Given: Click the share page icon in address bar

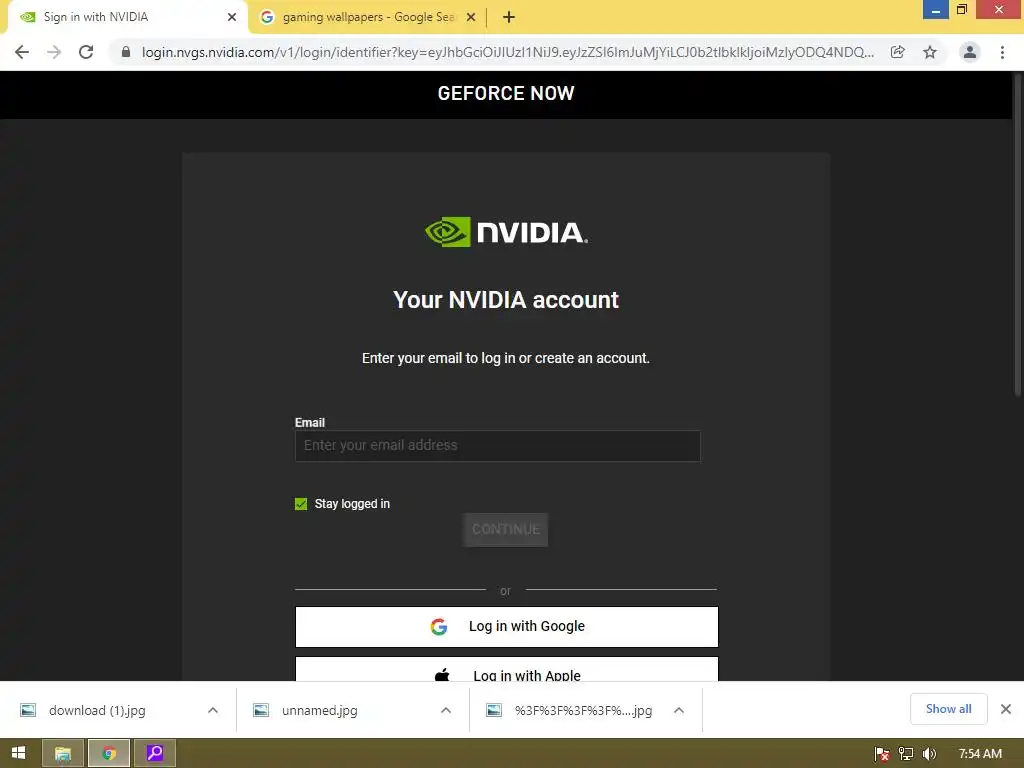Looking at the screenshot, I should 898,52.
